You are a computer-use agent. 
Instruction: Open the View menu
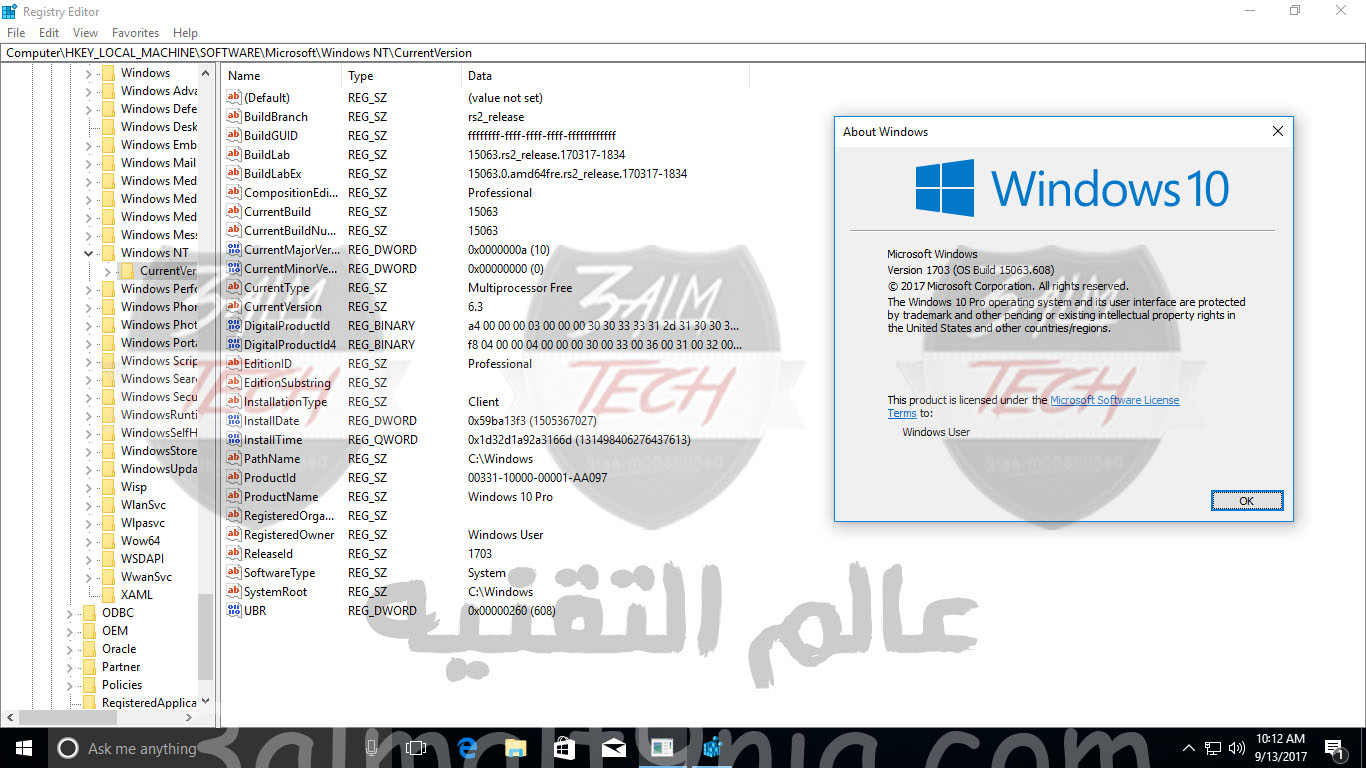pos(85,33)
